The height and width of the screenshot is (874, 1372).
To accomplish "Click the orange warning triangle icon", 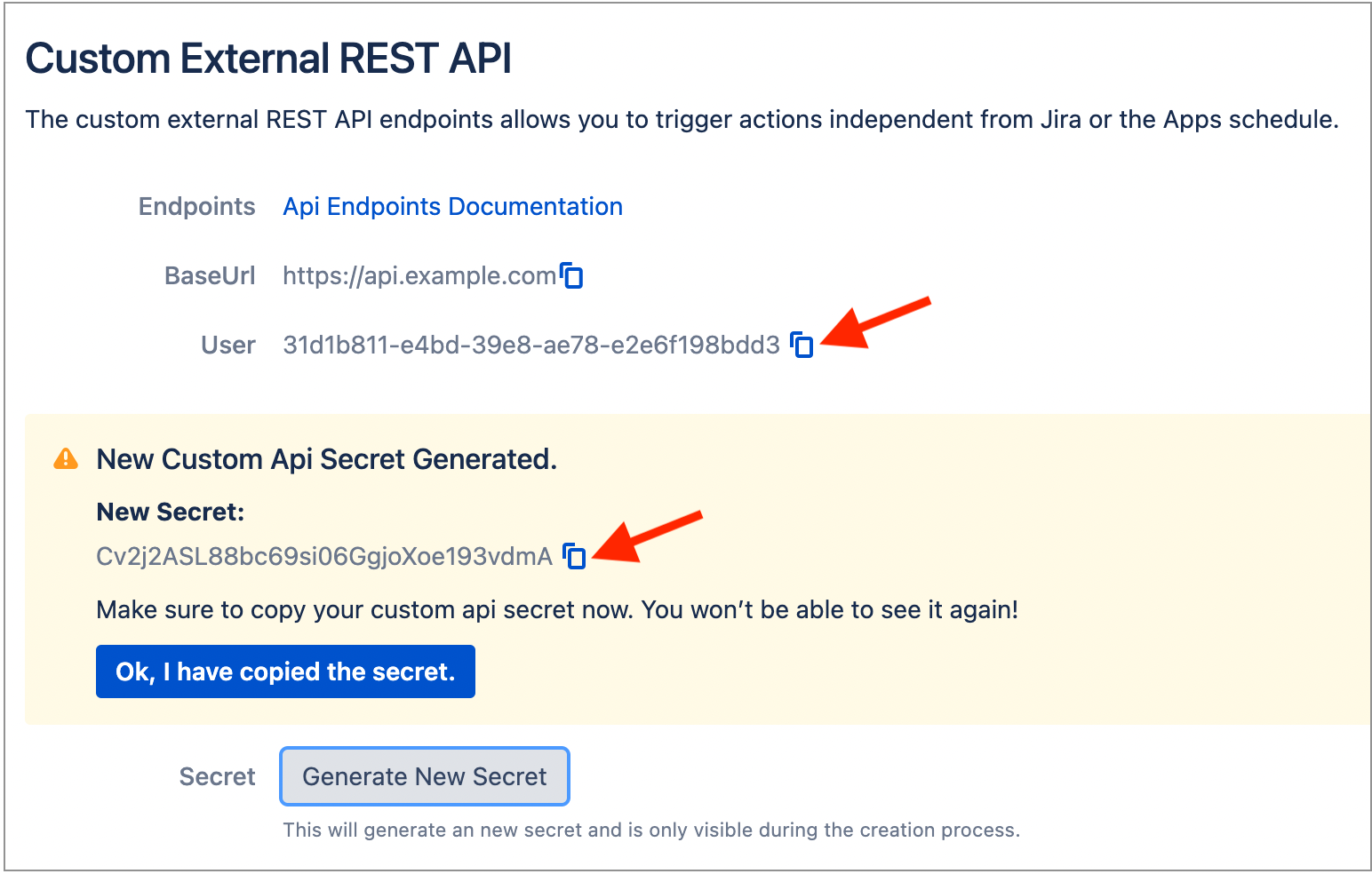I will tap(66, 458).
